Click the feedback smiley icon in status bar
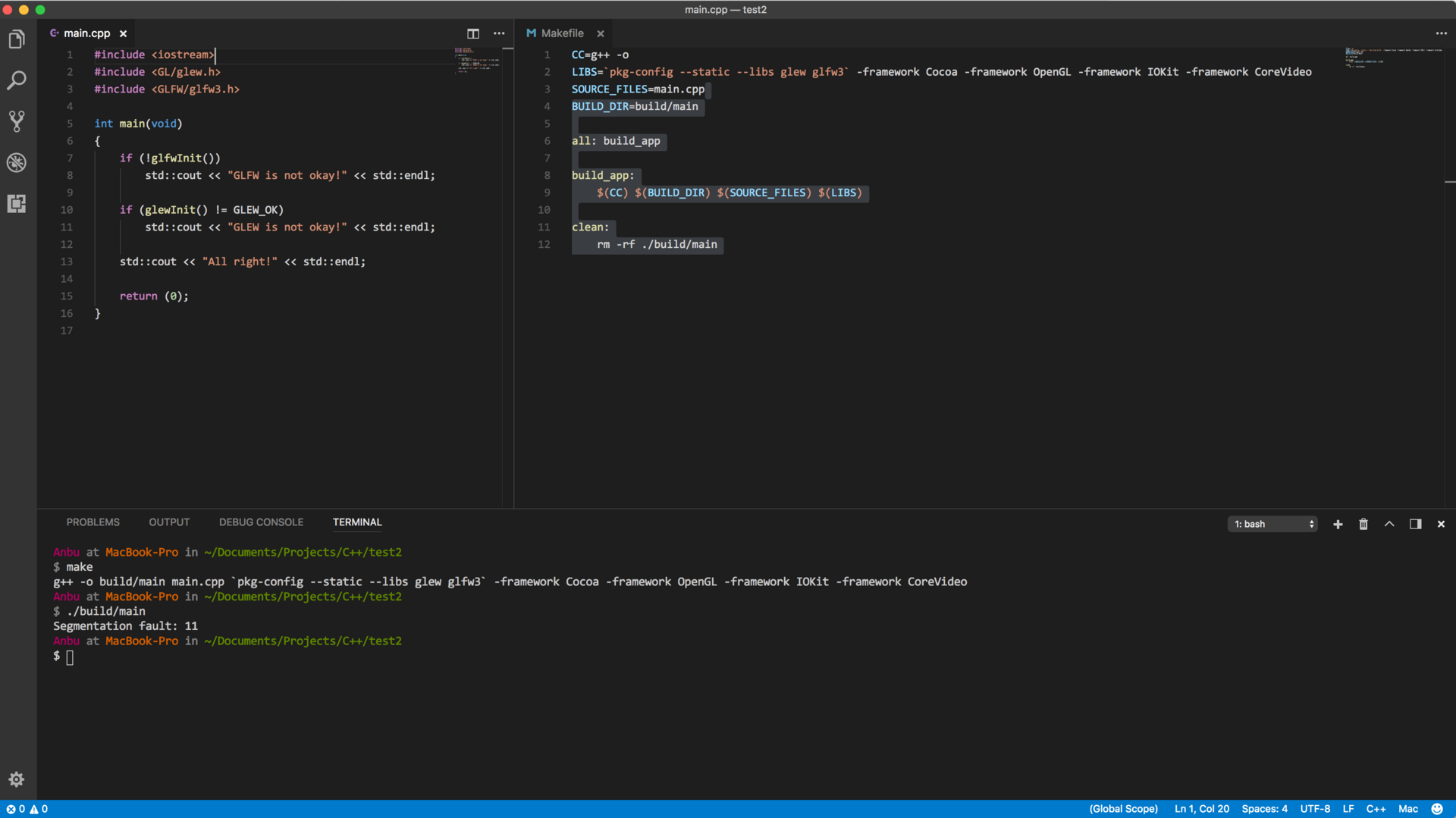Image resolution: width=1456 pixels, height=818 pixels. point(1437,809)
